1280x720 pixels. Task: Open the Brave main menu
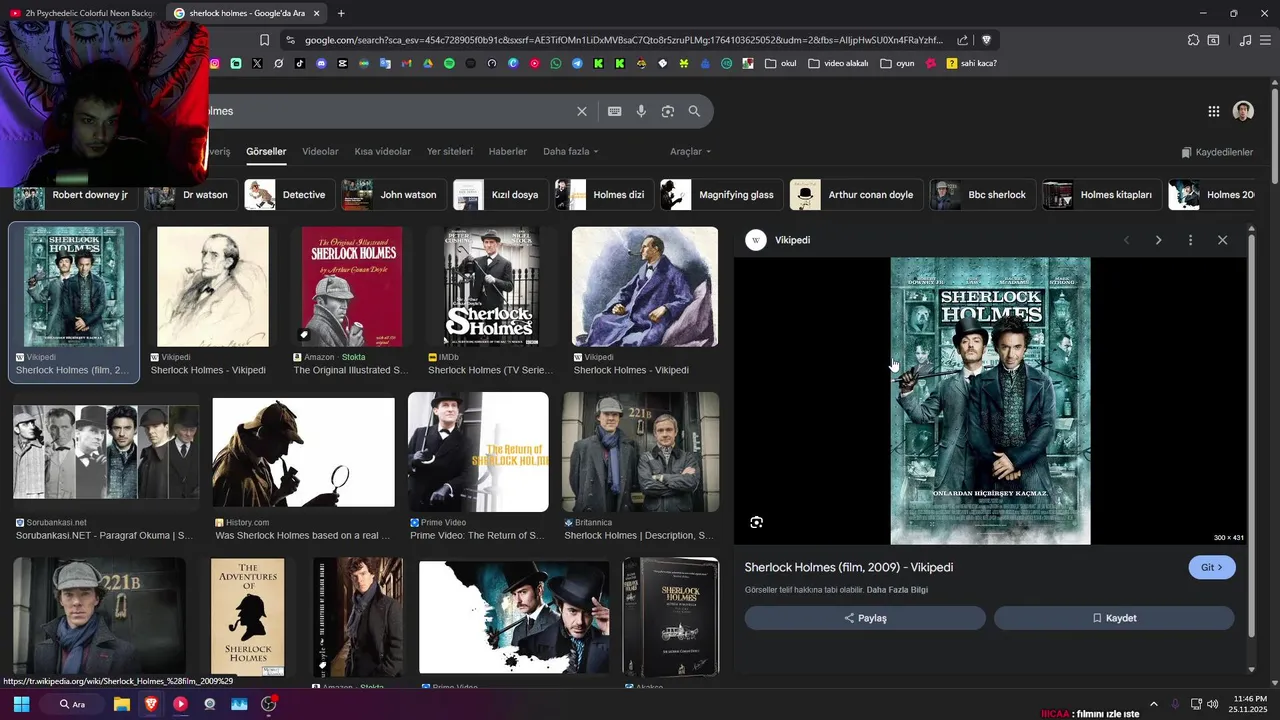1266,40
